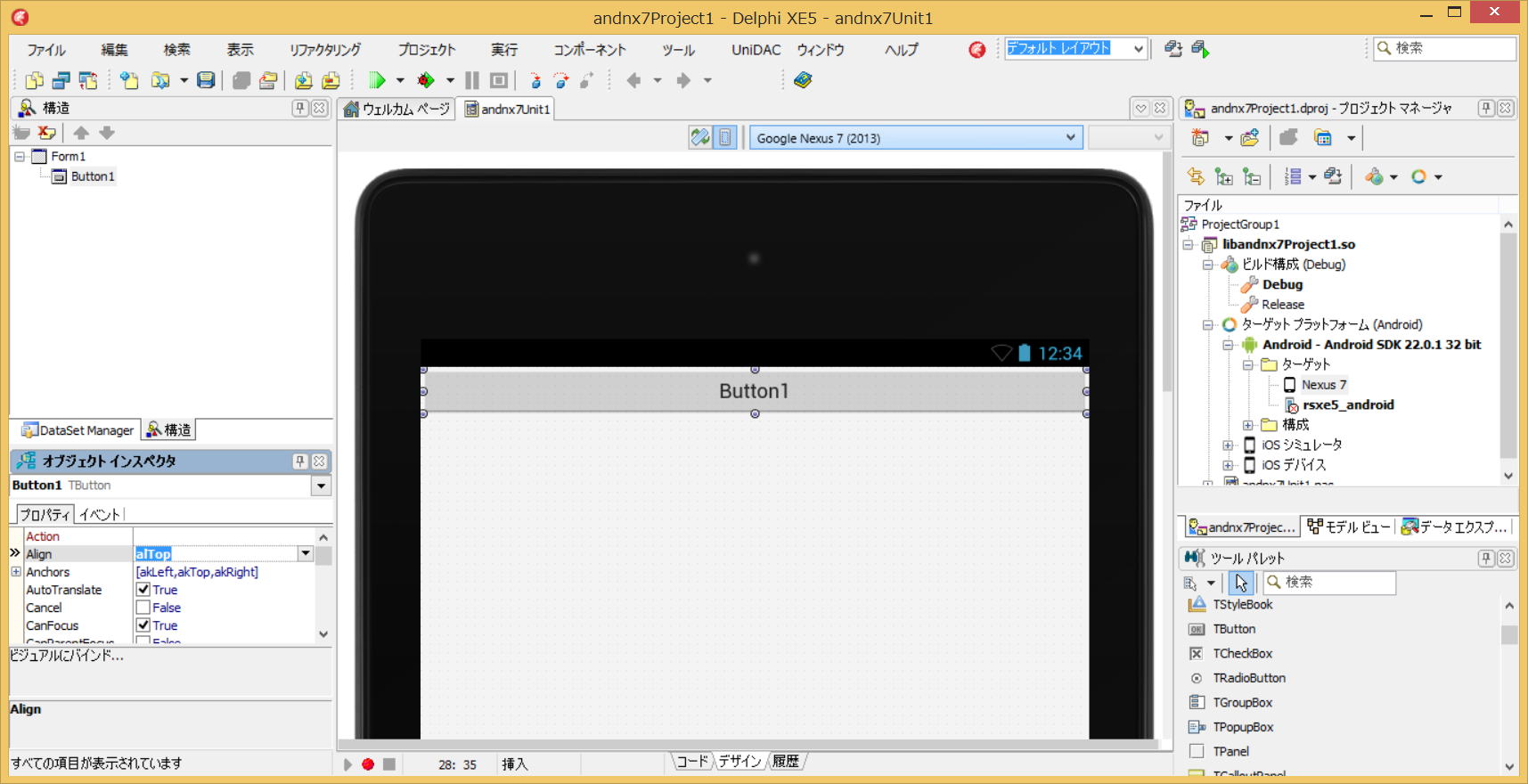Click the Toggle Form/Unit icon
Image resolution: width=1528 pixels, height=784 pixels.
[88, 80]
